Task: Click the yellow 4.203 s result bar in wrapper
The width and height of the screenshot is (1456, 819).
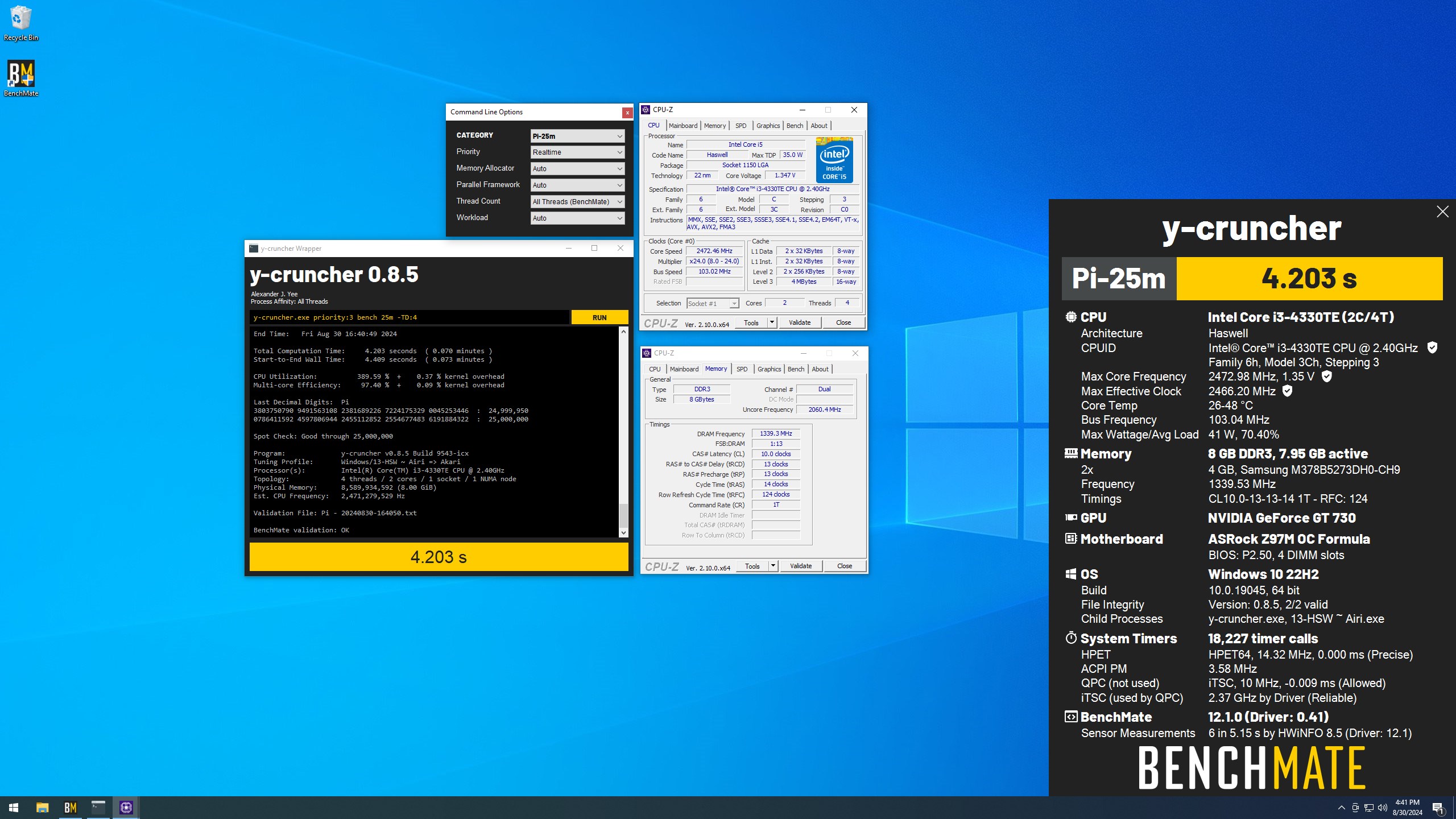Action: (439, 557)
